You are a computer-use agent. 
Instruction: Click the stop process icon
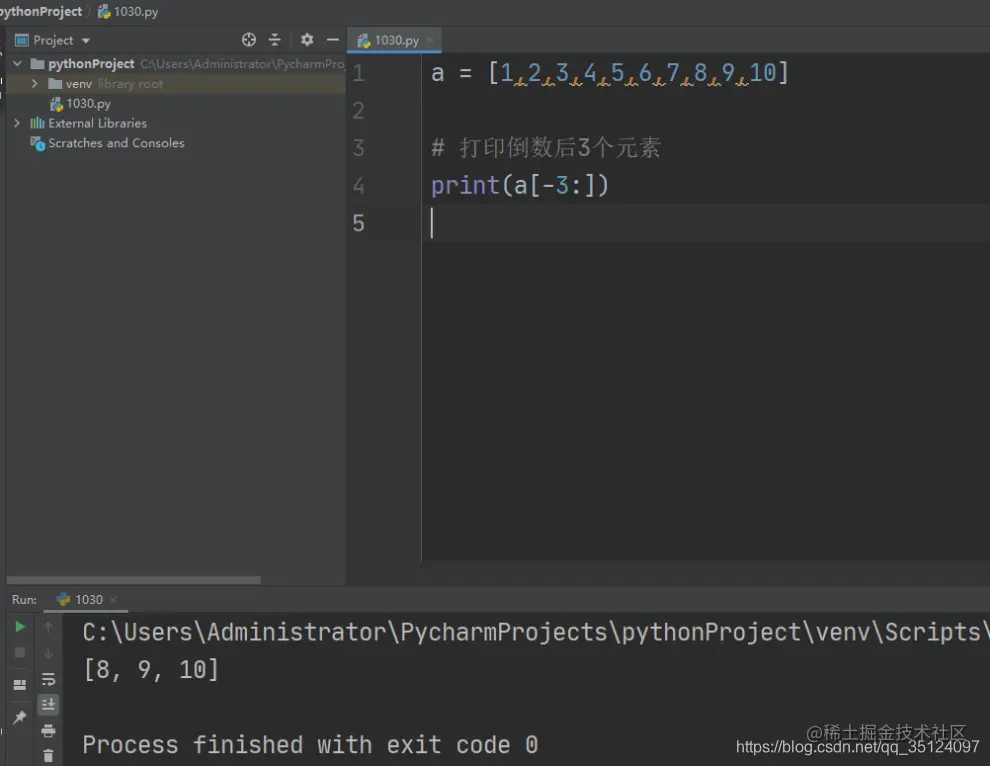pyautogui.click(x=20, y=652)
